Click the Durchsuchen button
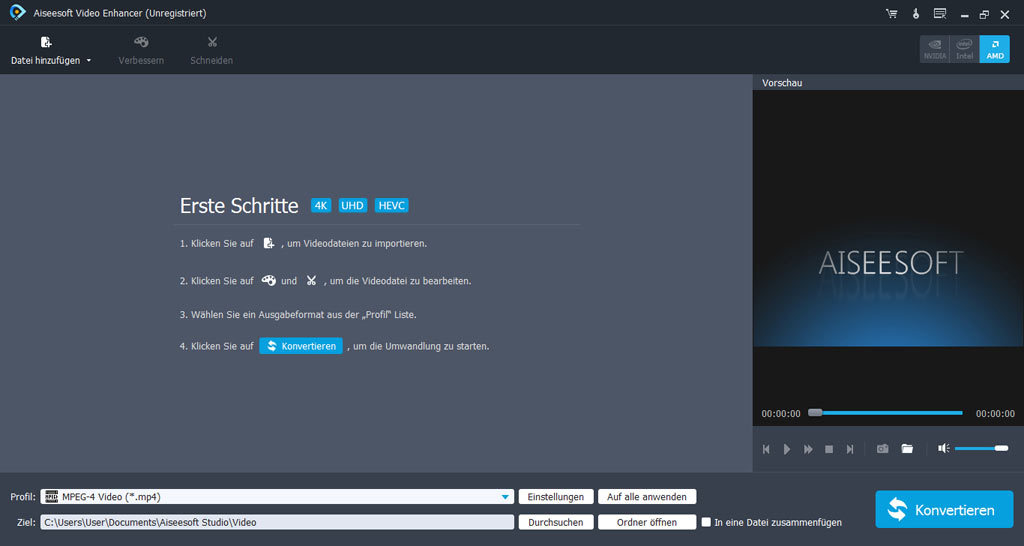This screenshot has height=546, width=1024. pyautogui.click(x=556, y=522)
